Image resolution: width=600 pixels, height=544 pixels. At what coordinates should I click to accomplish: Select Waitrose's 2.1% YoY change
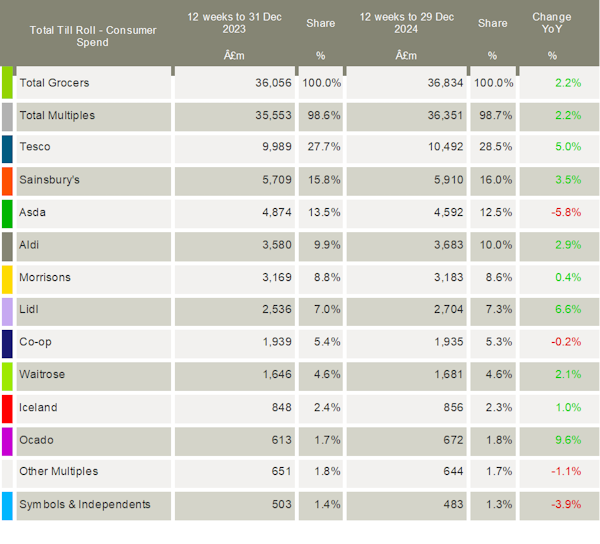pos(568,374)
